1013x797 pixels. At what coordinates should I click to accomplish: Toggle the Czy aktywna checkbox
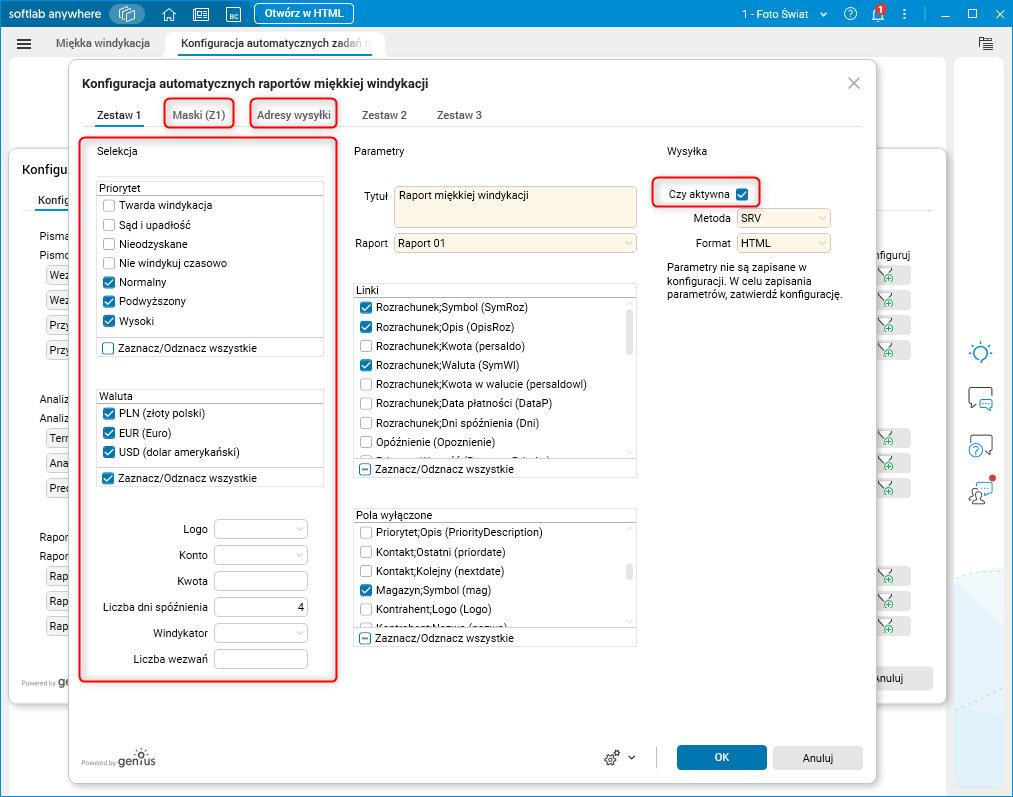click(742, 194)
